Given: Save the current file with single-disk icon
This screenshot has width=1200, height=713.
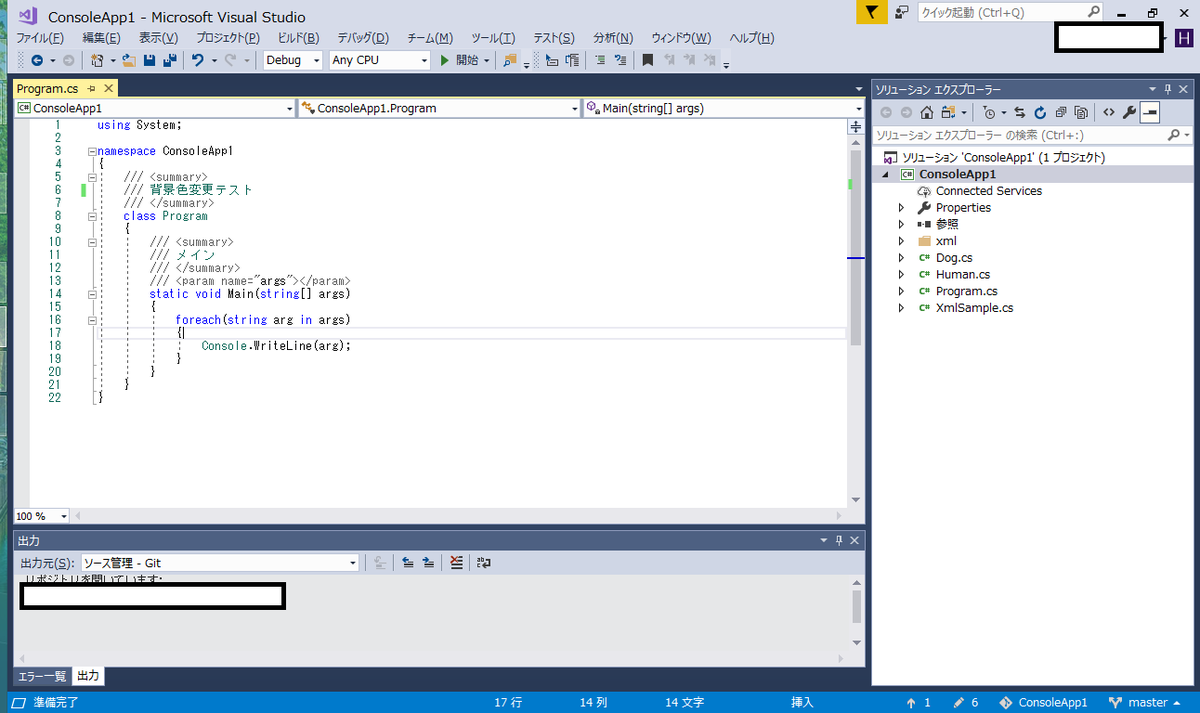Looking at the screenshot, I should pyautogui.click(x=149, y=60).
